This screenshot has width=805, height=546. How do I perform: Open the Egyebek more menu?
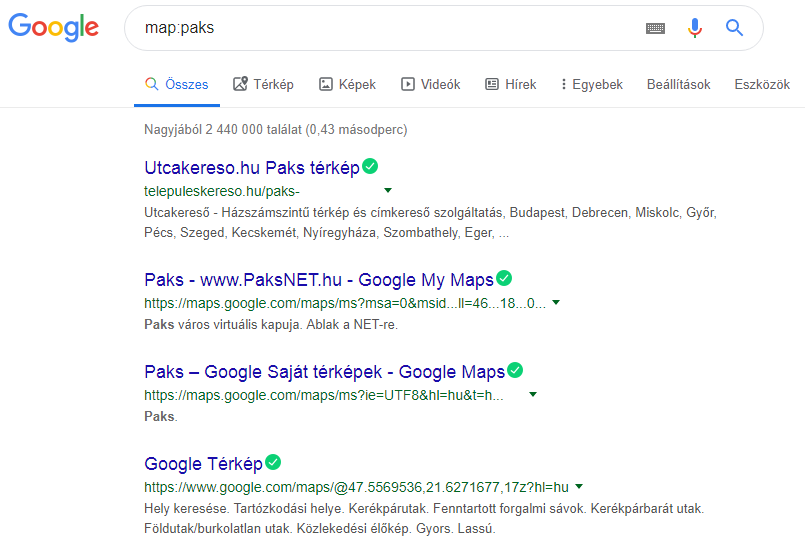(x=592, y=84)
